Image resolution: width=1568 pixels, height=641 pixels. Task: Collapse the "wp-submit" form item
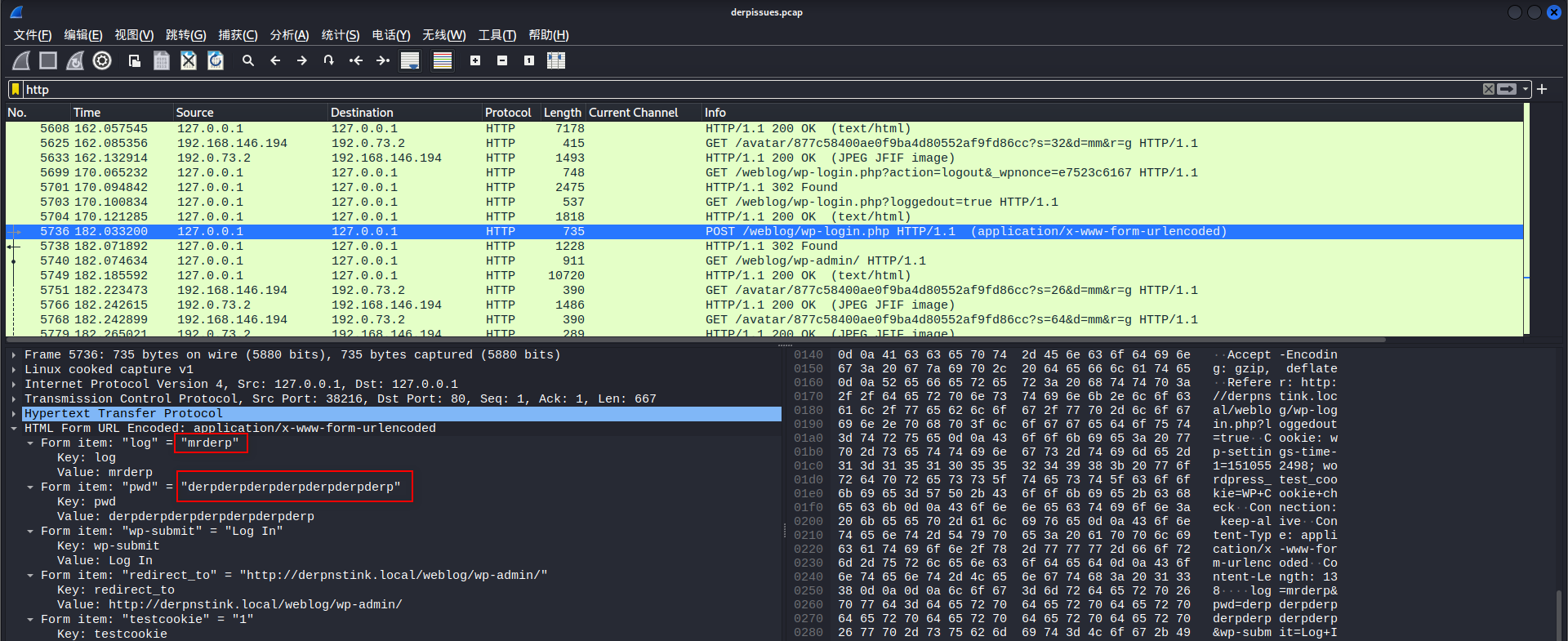(30, 532)
